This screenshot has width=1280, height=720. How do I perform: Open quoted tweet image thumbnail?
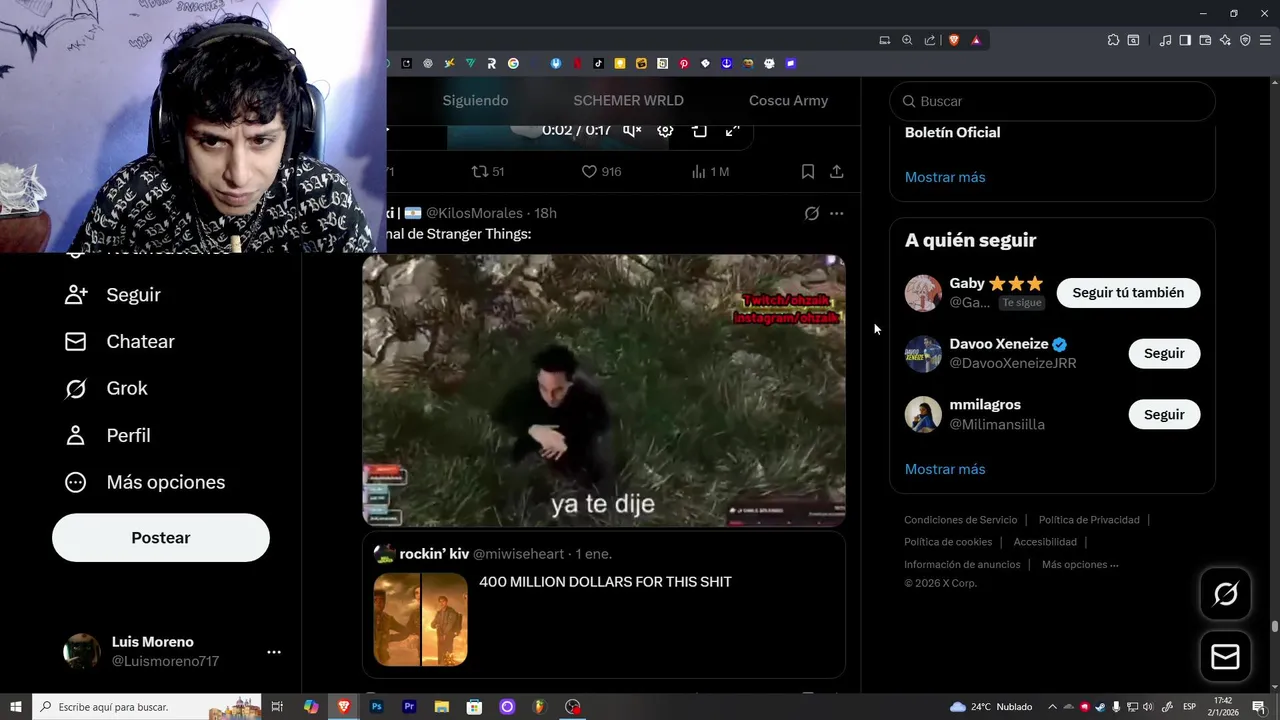pyautogui.click(x=420, y=619)
